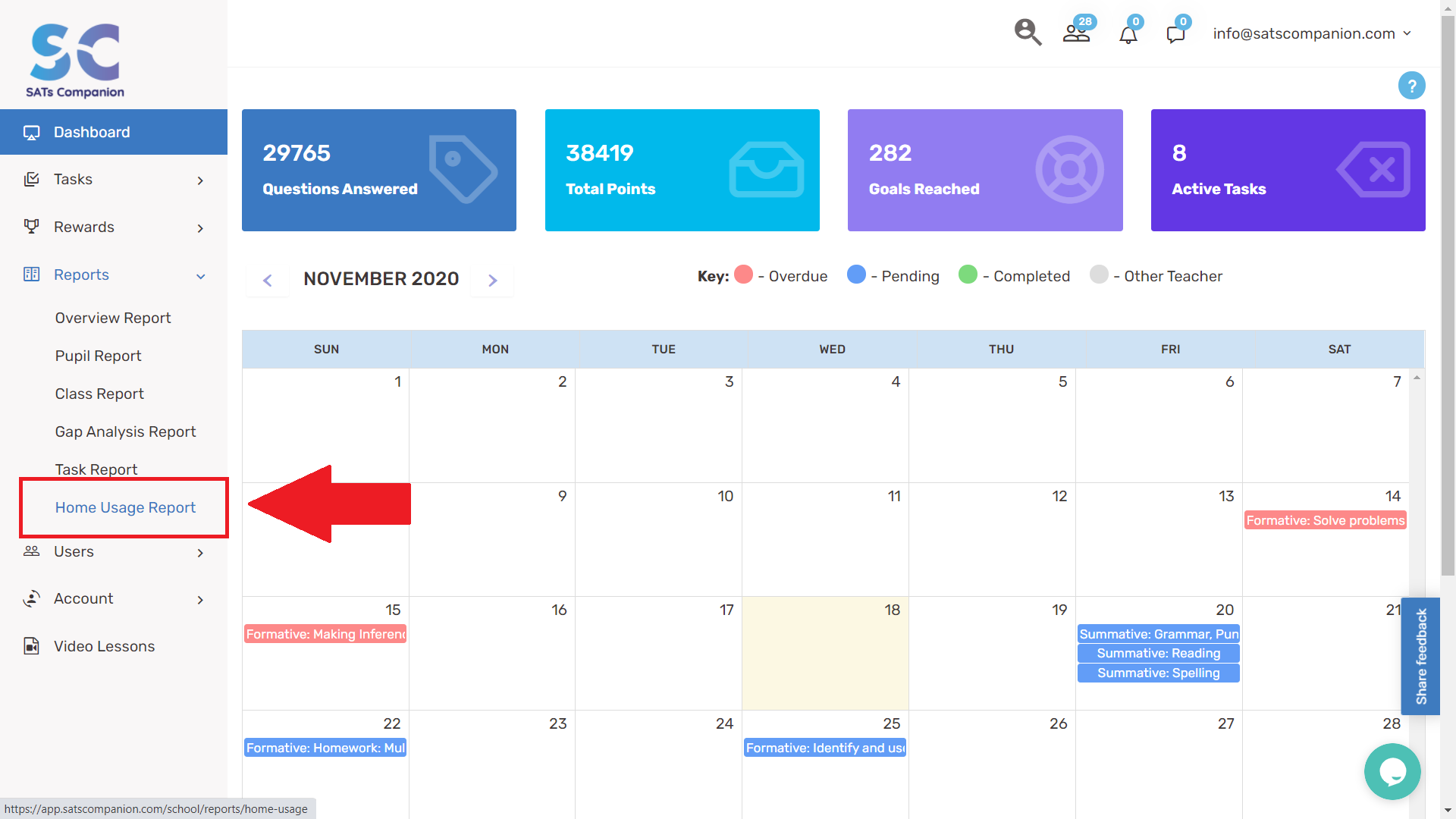
Task: Click the Dashboard monitor icon
Action: pos(31,133)
